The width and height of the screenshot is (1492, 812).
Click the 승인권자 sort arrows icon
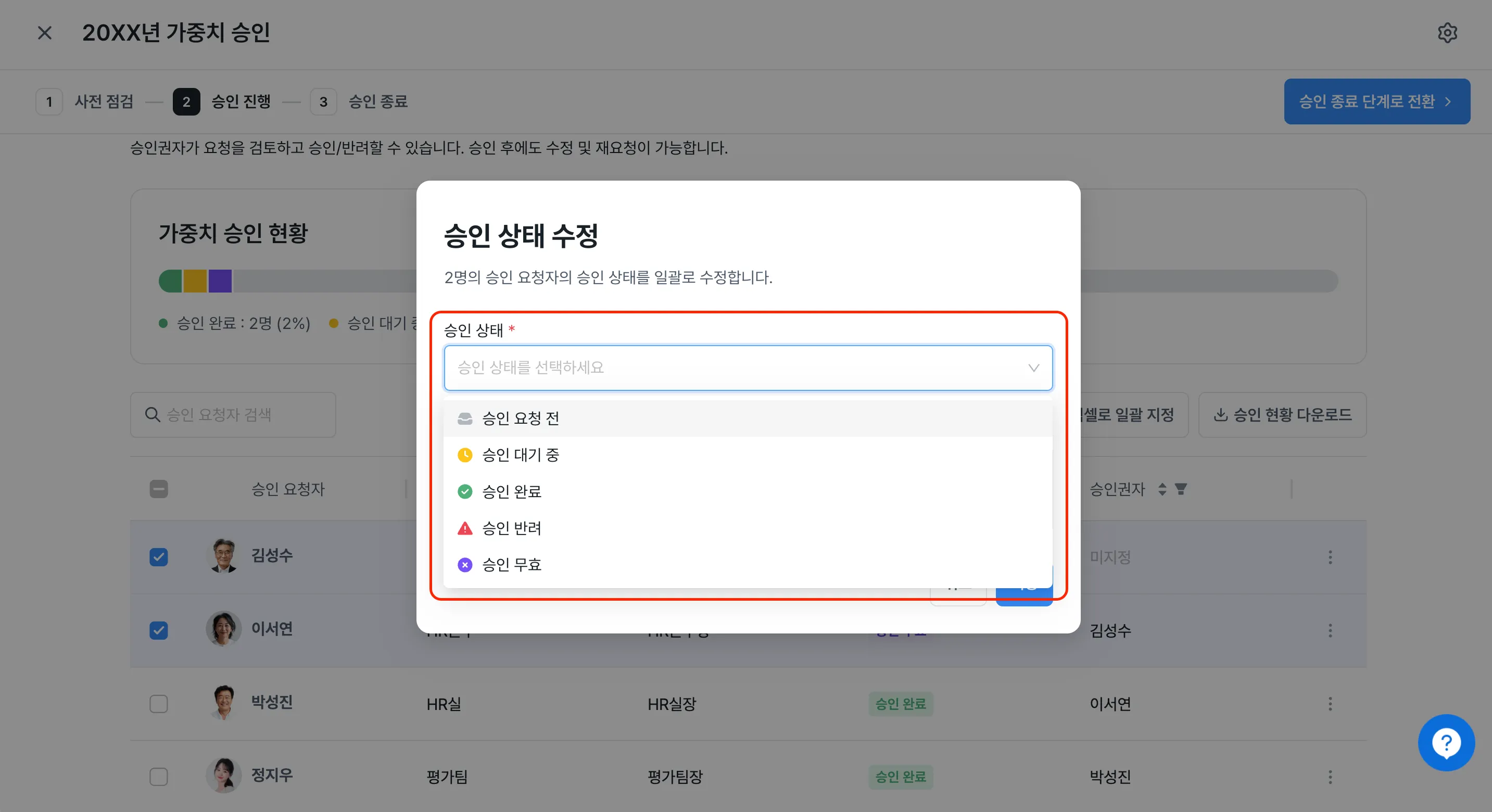coord(1162,489)
